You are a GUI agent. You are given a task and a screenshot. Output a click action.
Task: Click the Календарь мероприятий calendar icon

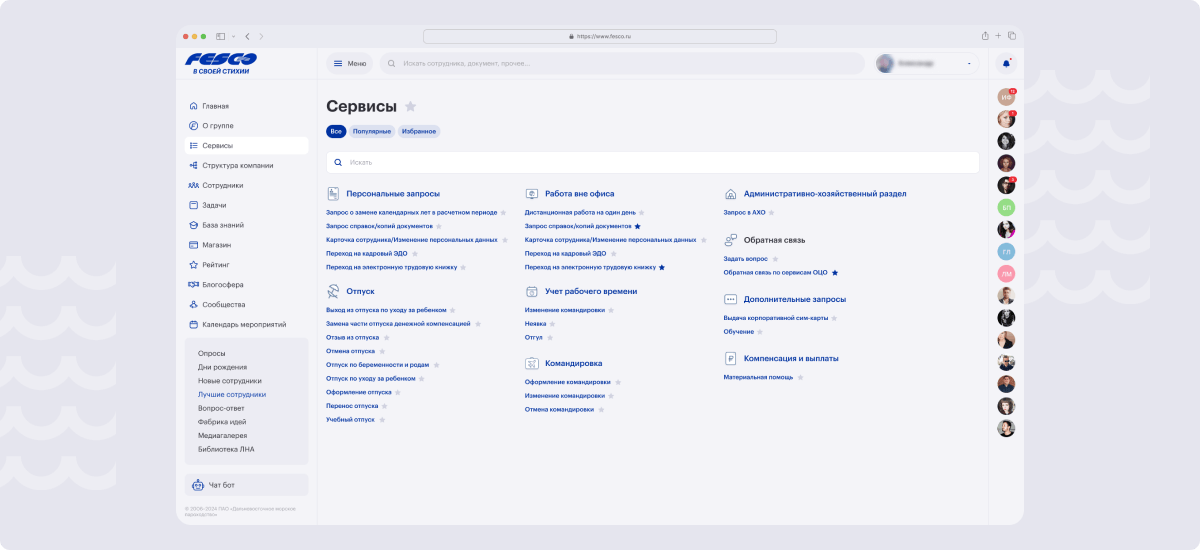point(193,324)
